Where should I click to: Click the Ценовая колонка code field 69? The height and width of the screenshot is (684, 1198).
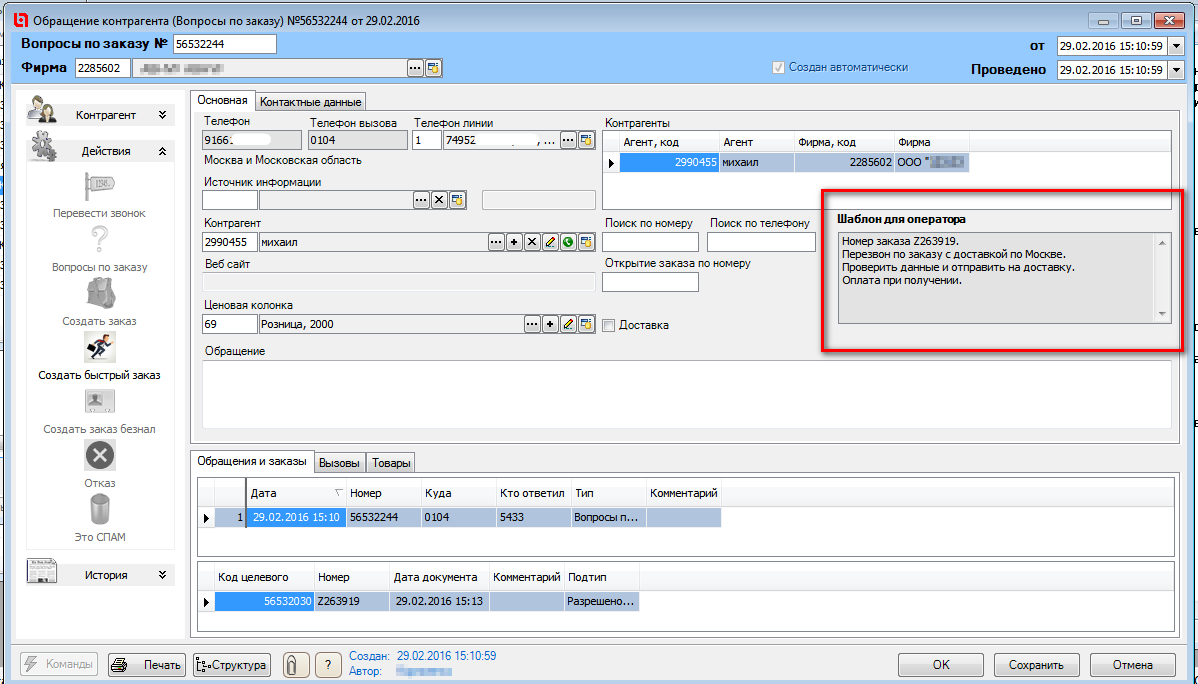coord(230,324)
